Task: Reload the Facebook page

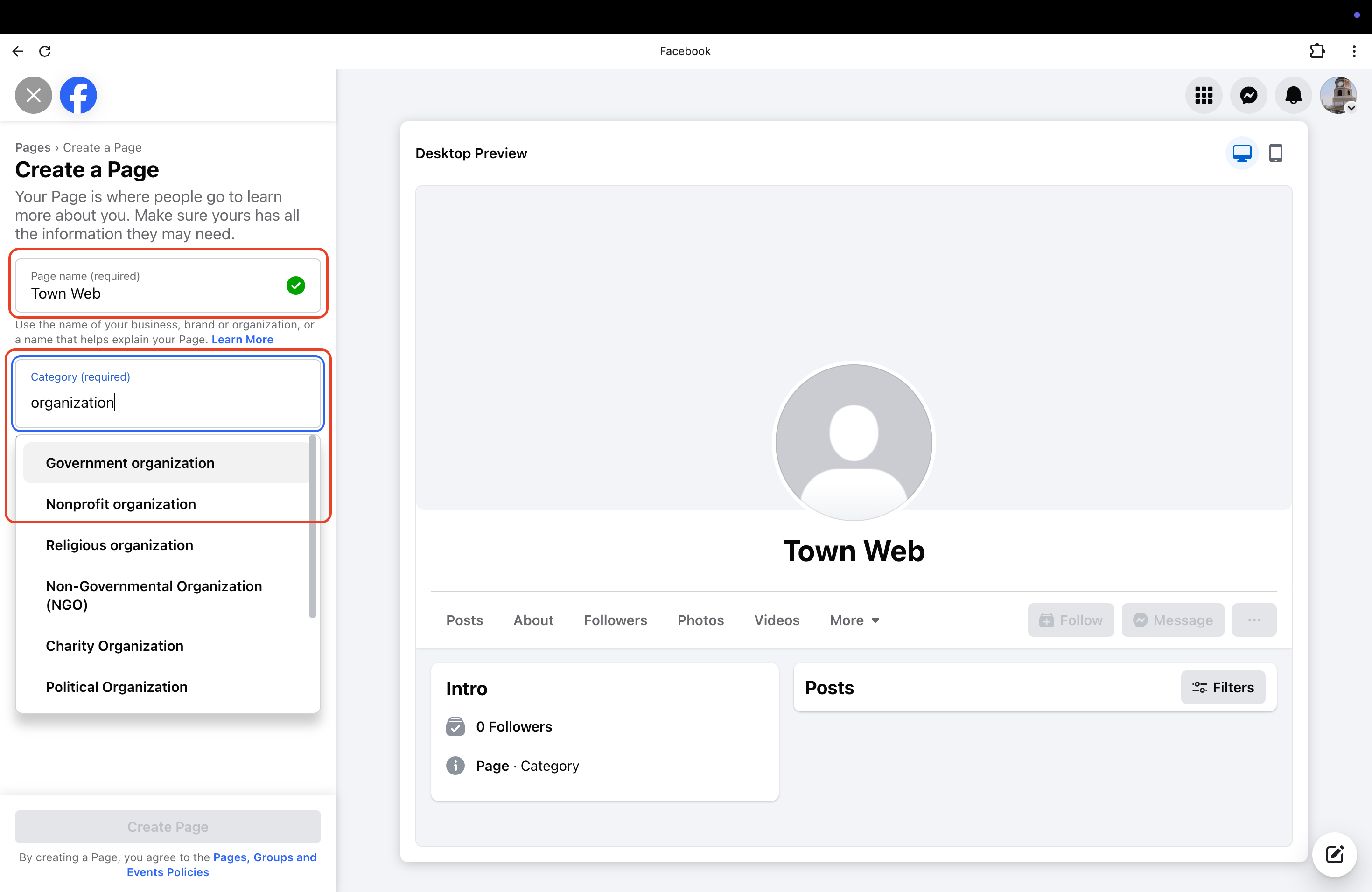Action: [x=45, y=51]
